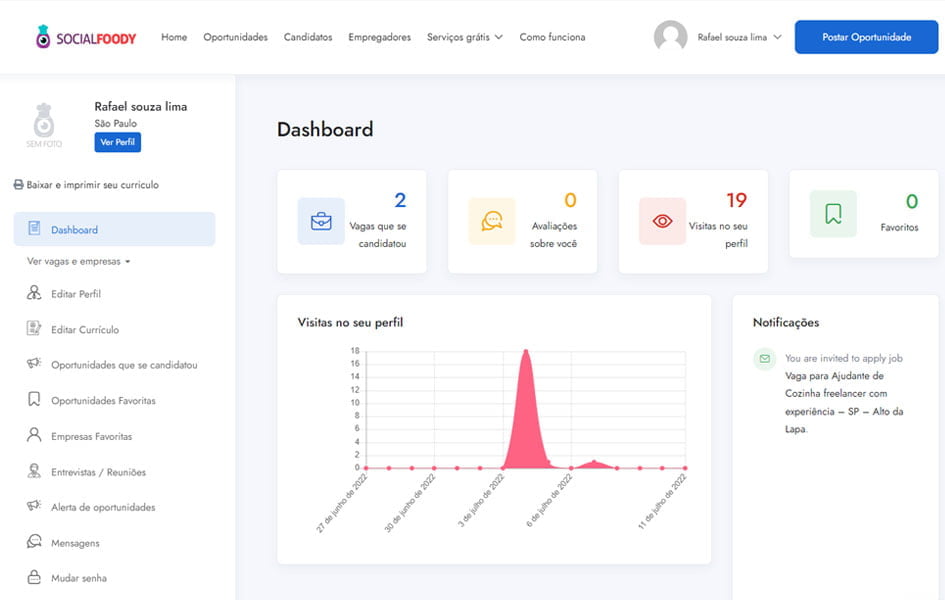This screenshot has height=600, width=945.
Task: Click the envelope icon in Notificações
Action: click(765, 358)
